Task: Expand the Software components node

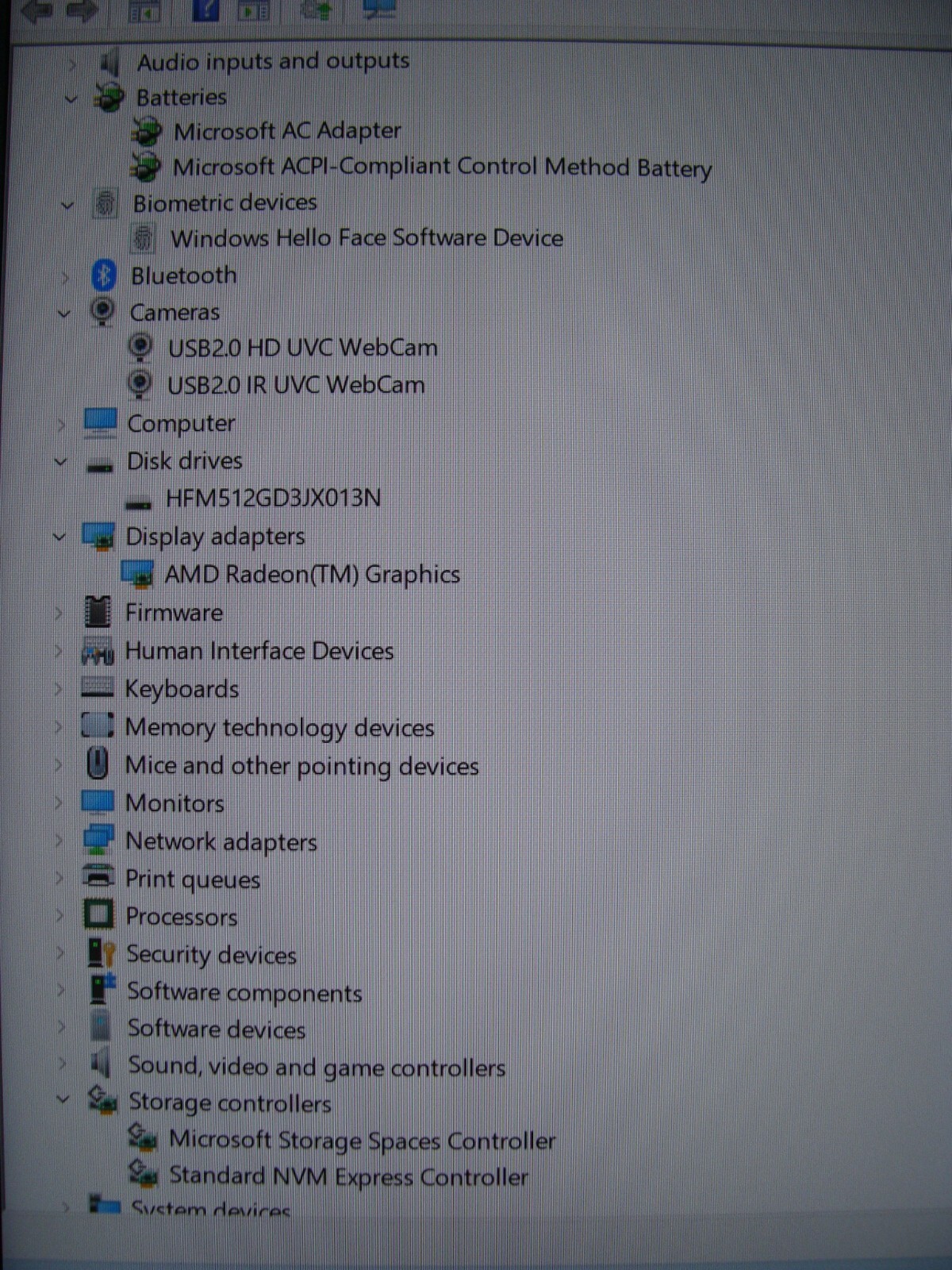Action: [x=62, y=990]
